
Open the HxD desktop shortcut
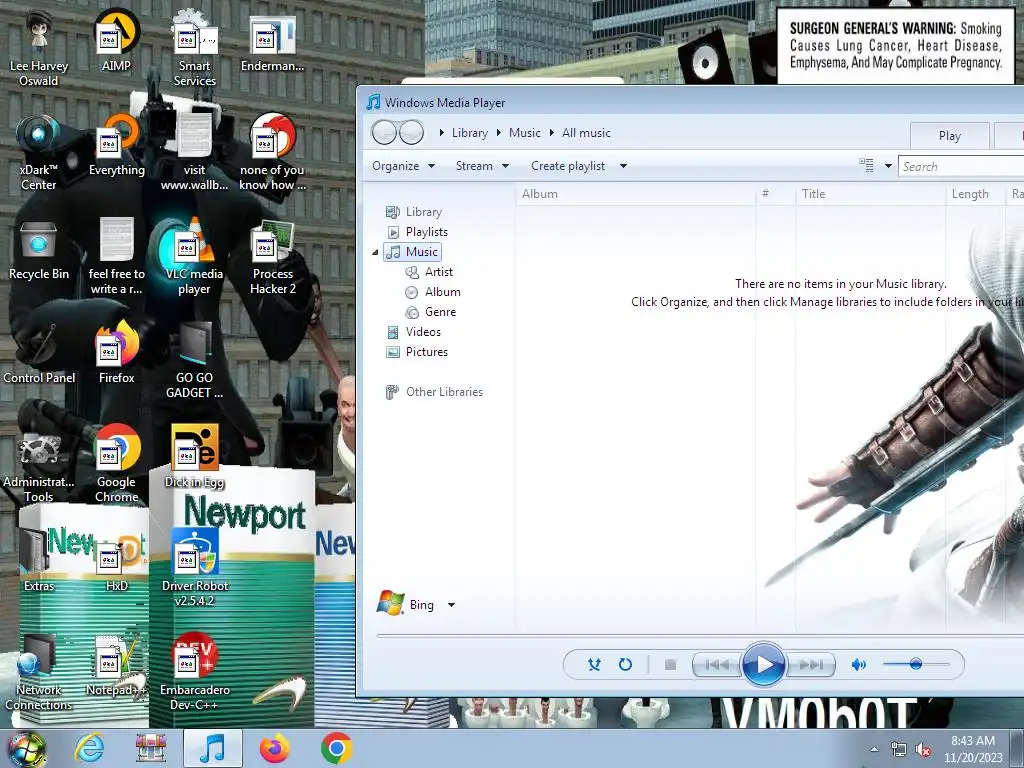pos(116,560)
